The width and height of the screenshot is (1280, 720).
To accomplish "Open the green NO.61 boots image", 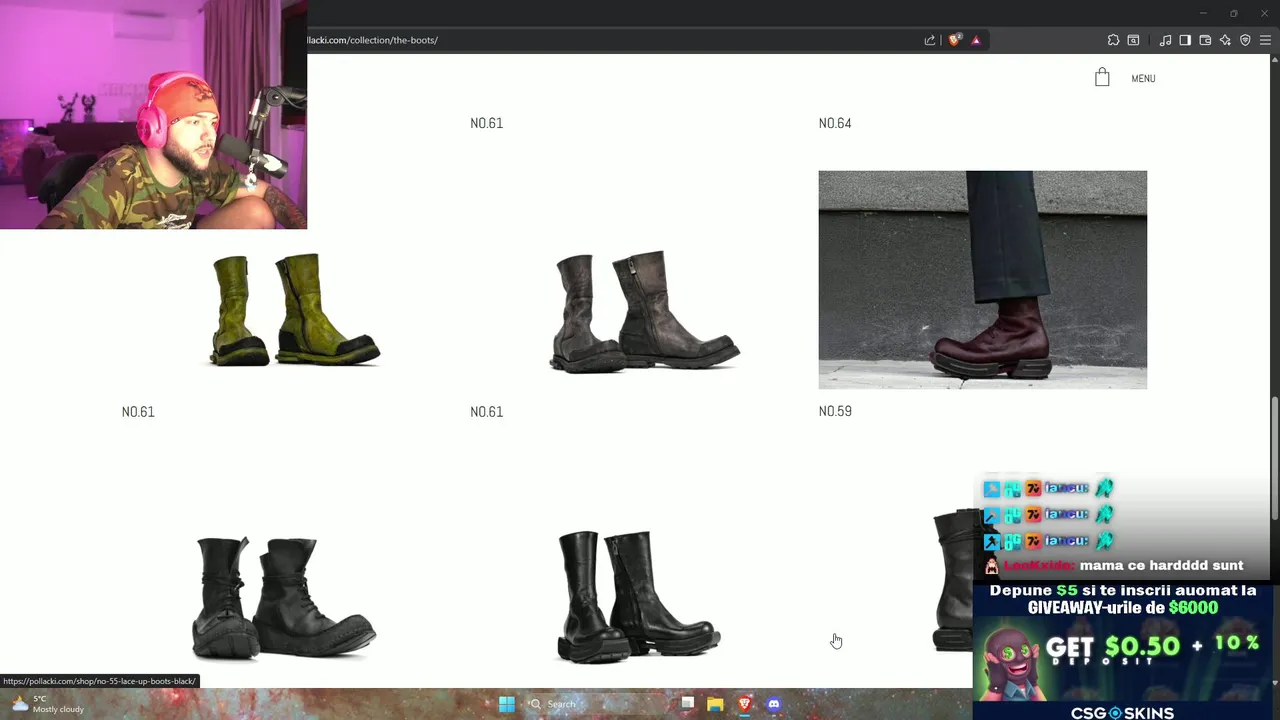I will [294, 309].
